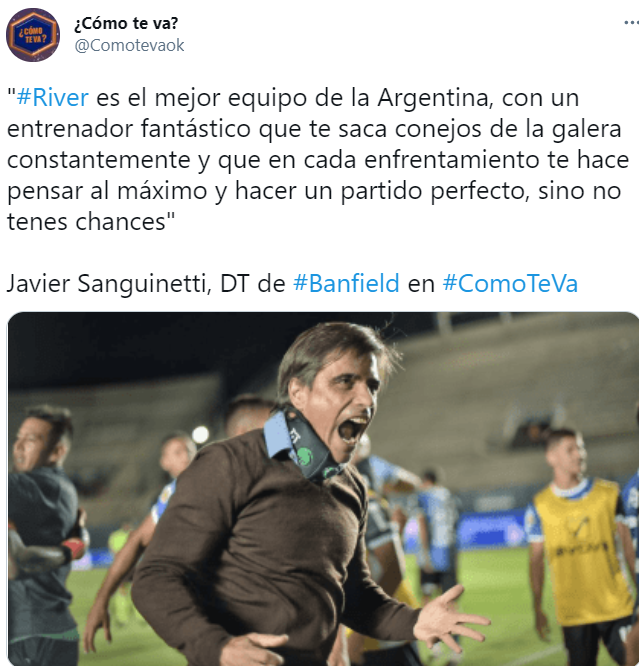The height and width of the screenshot is (666, 639).
Task: Follow the #ComoTeVa hashtag
Action: 510,283
